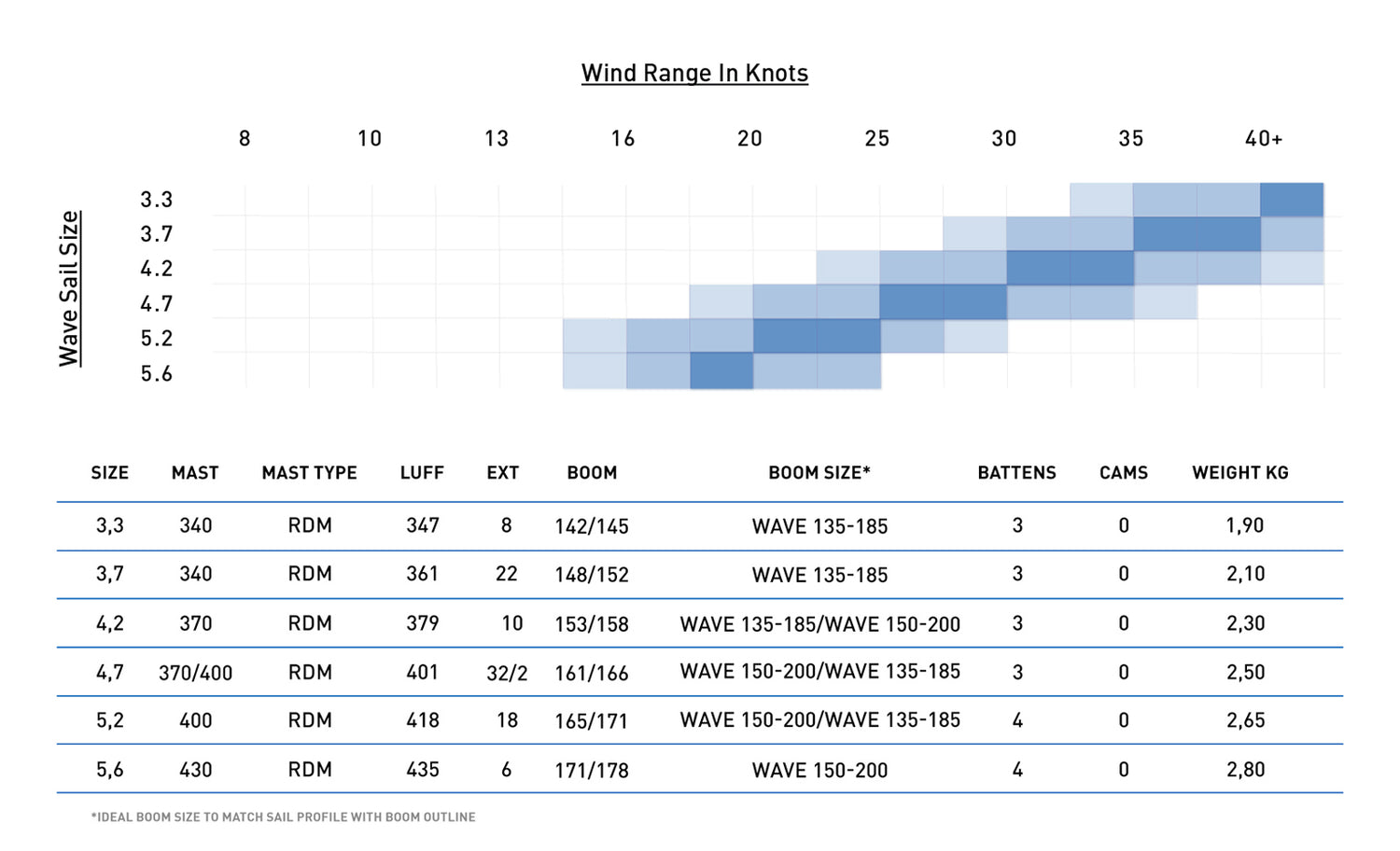1400x851 pixels.
Task: Click the 4.7 sail size label in the chart
Action: click(156, 304)
